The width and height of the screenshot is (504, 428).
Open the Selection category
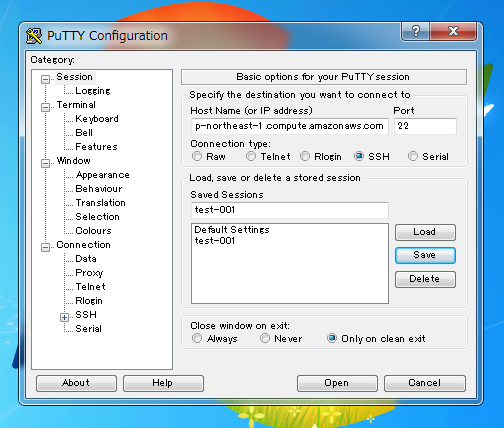(97, 217)
